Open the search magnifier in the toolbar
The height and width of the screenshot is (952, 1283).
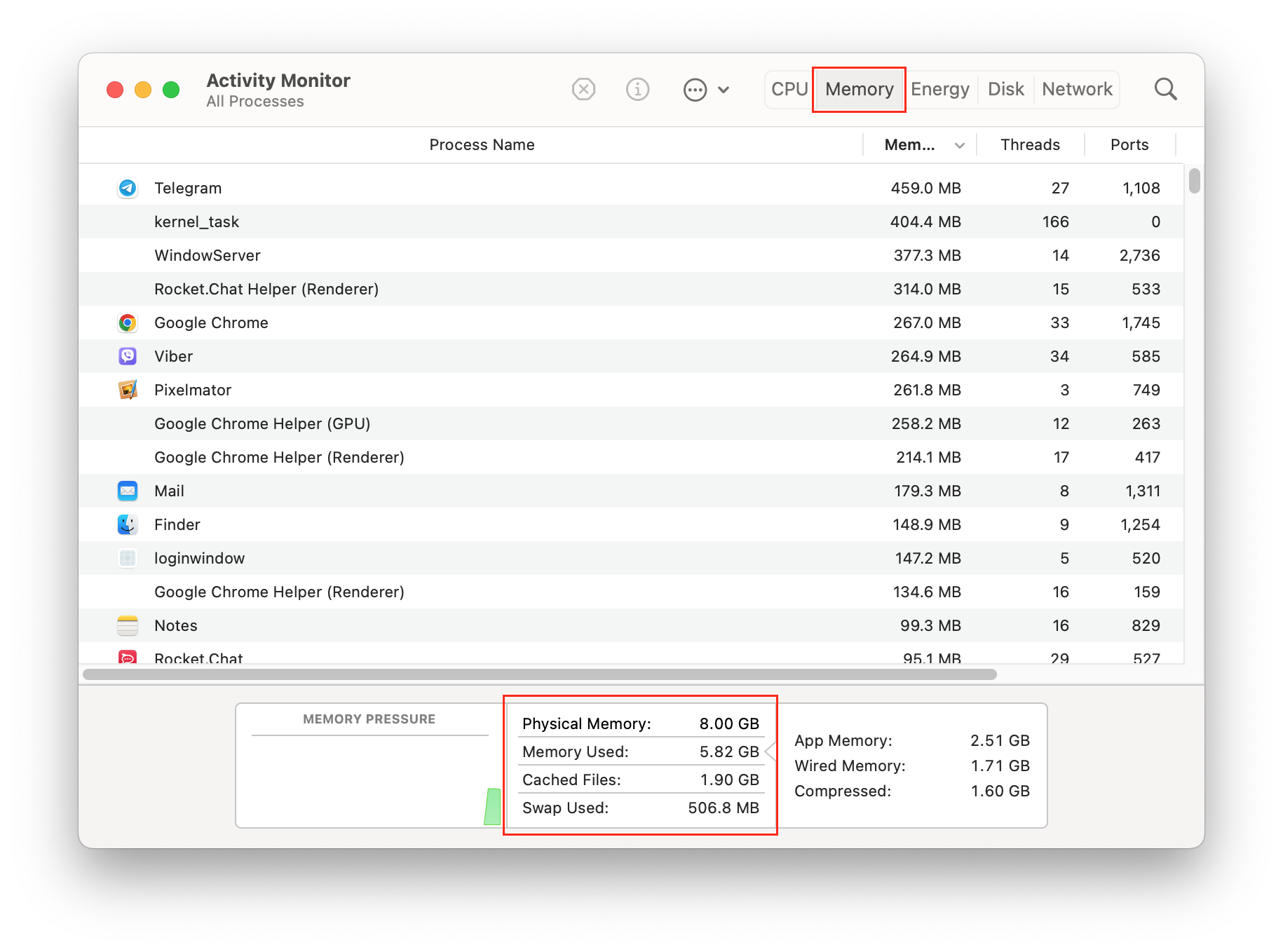coord(1165,89)
